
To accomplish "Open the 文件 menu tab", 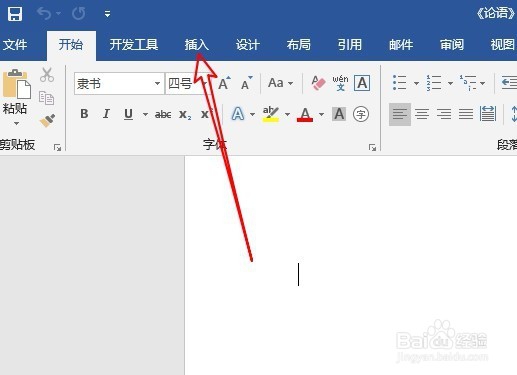I will (x=15, y=44).
